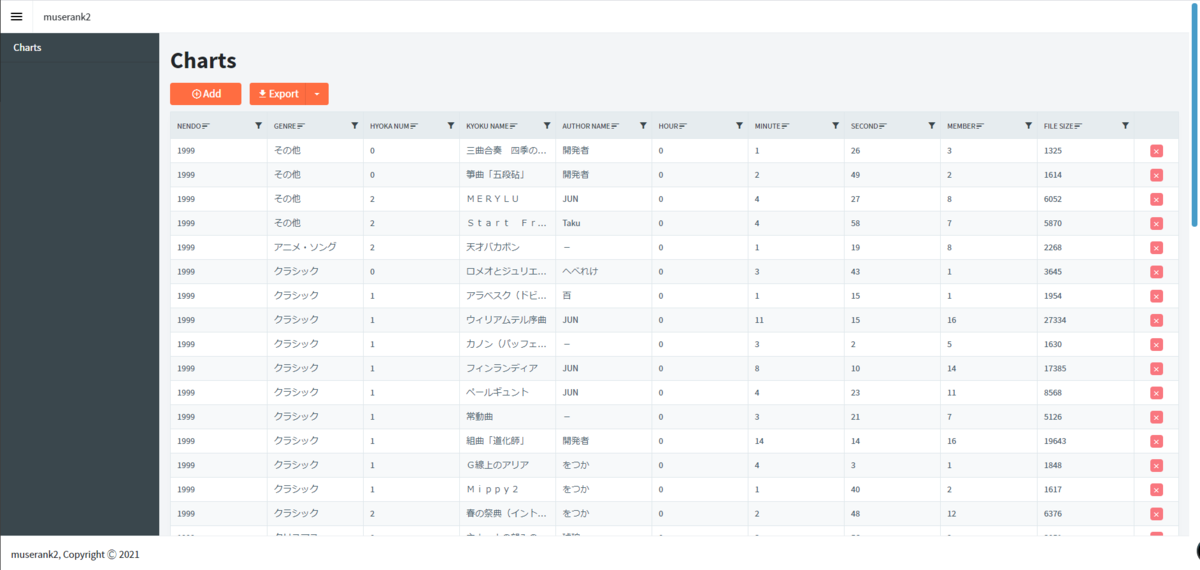Click the Export button
This screenshot has width=1200, height=570.
pyautogui.click(x=278, y=94)
